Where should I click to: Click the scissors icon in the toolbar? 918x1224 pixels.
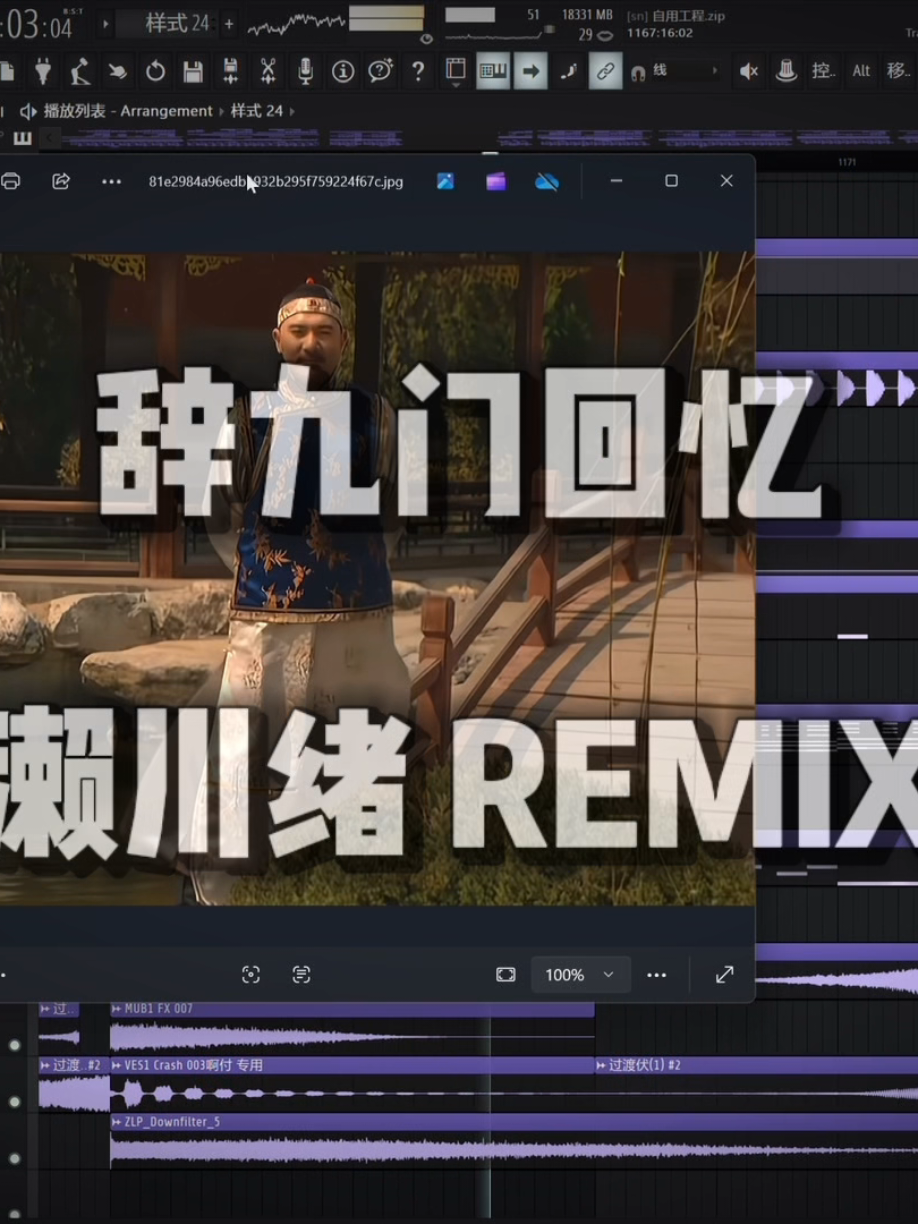(x=268, y=71)
